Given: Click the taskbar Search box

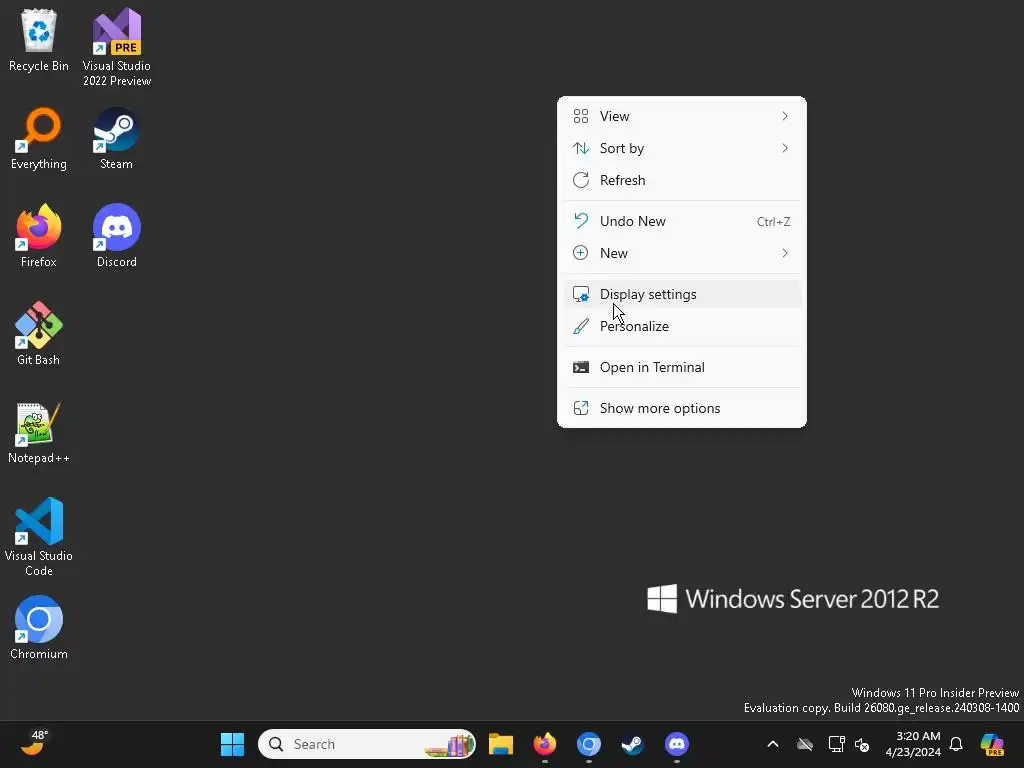Looking at the screenshot, I should click(366, 744).
